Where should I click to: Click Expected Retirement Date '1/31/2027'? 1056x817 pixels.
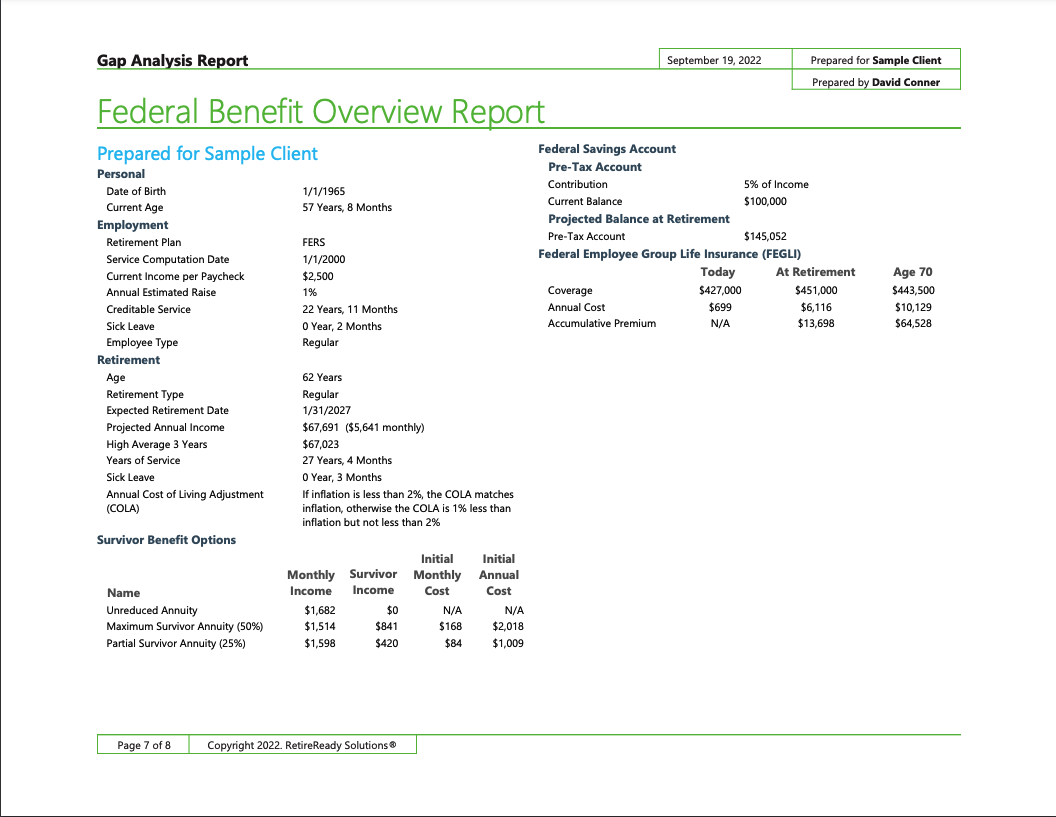326,410
